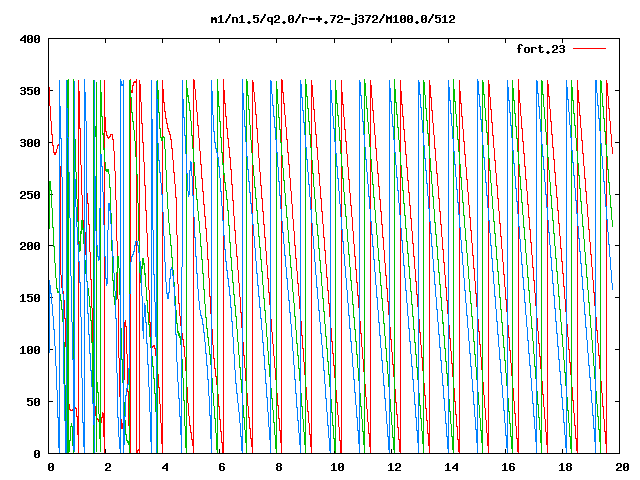Click x-axis label 20

click(x=622, y=467)
